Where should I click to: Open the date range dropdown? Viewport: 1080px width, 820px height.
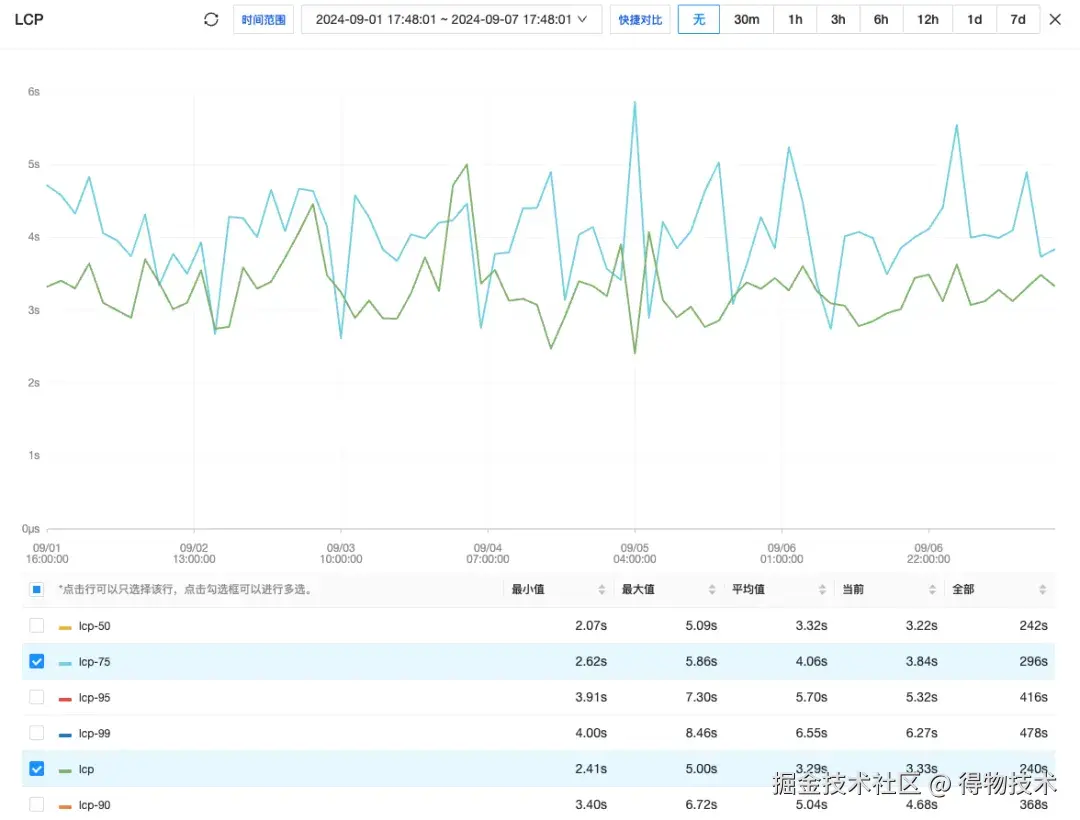tap(451, 20)
